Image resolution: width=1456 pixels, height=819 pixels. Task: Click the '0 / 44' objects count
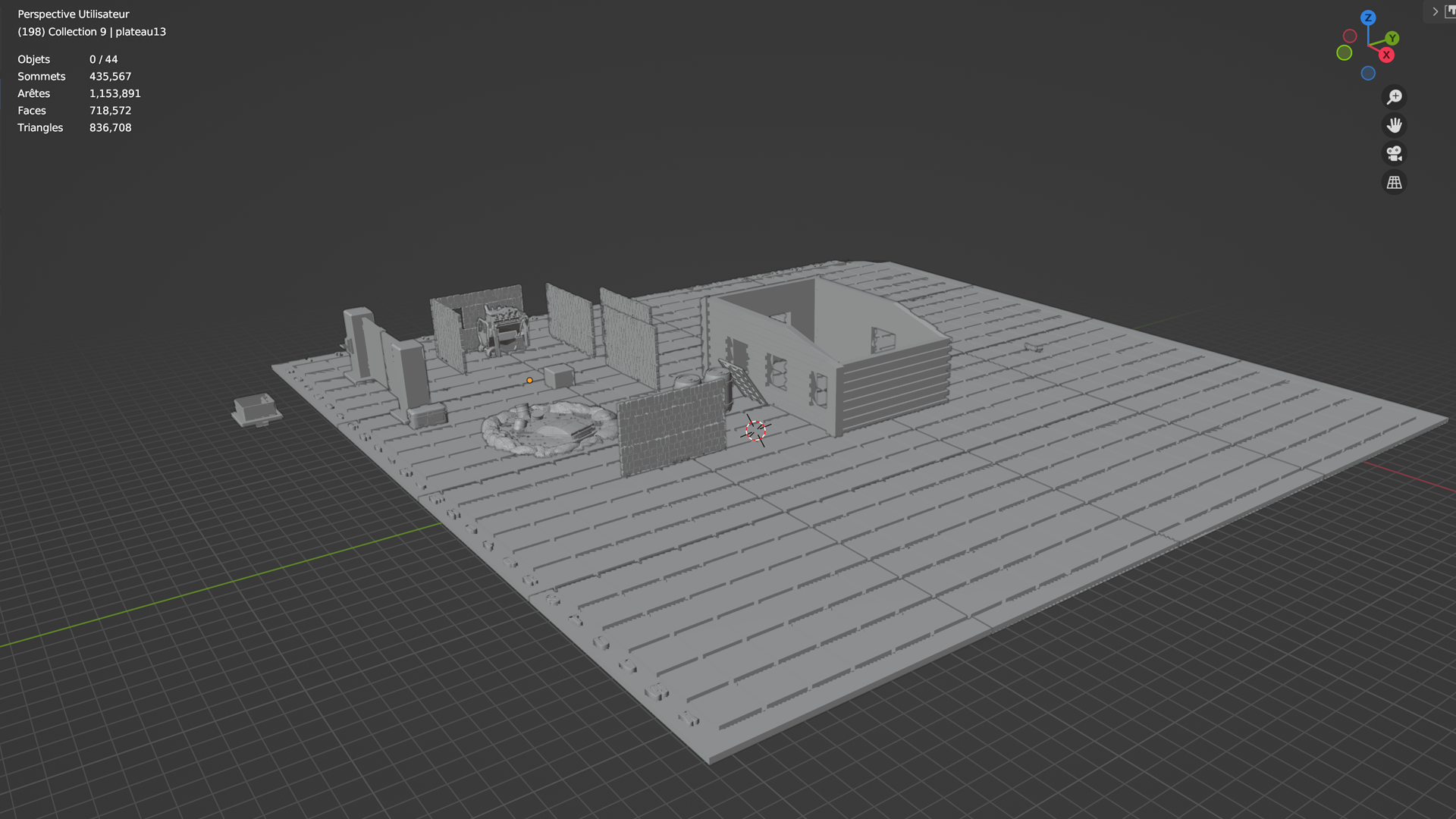104,59
